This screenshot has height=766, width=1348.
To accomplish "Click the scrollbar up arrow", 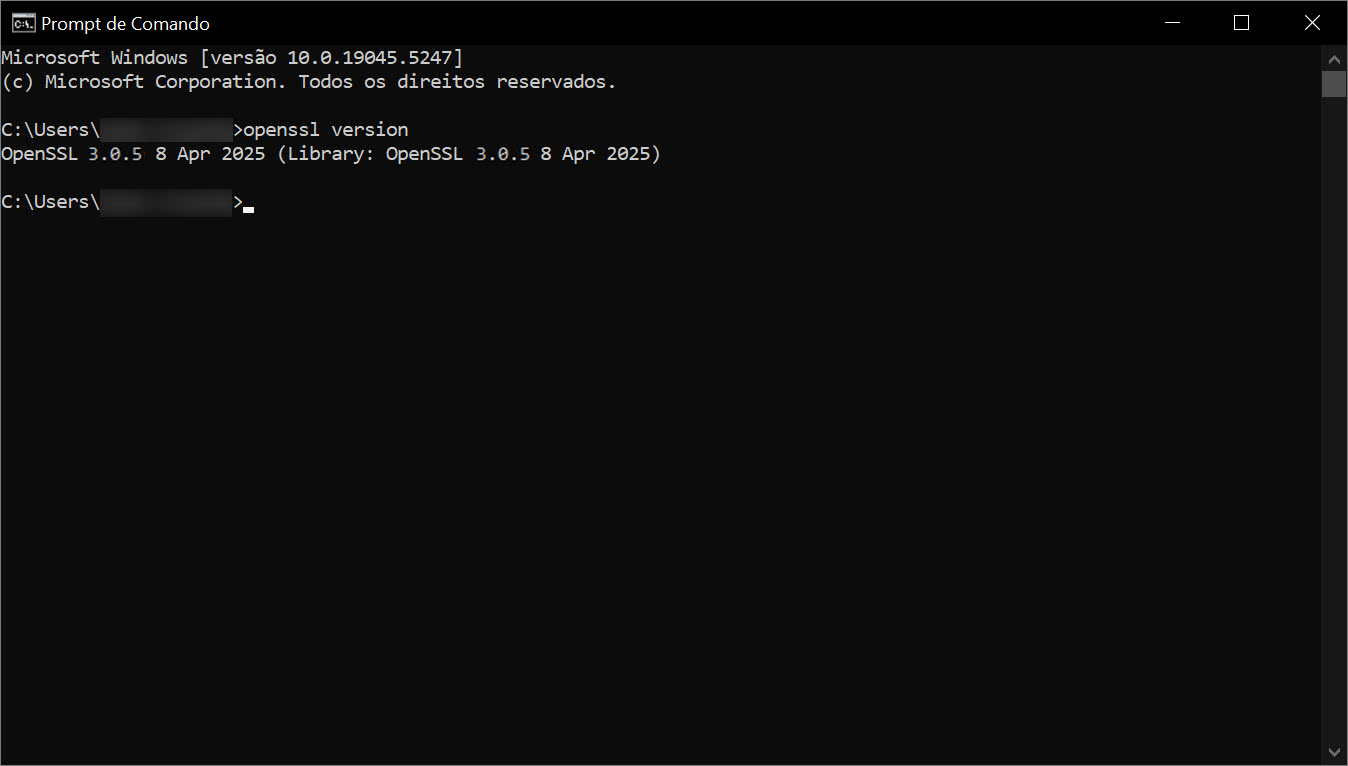I will (1334, 56).
